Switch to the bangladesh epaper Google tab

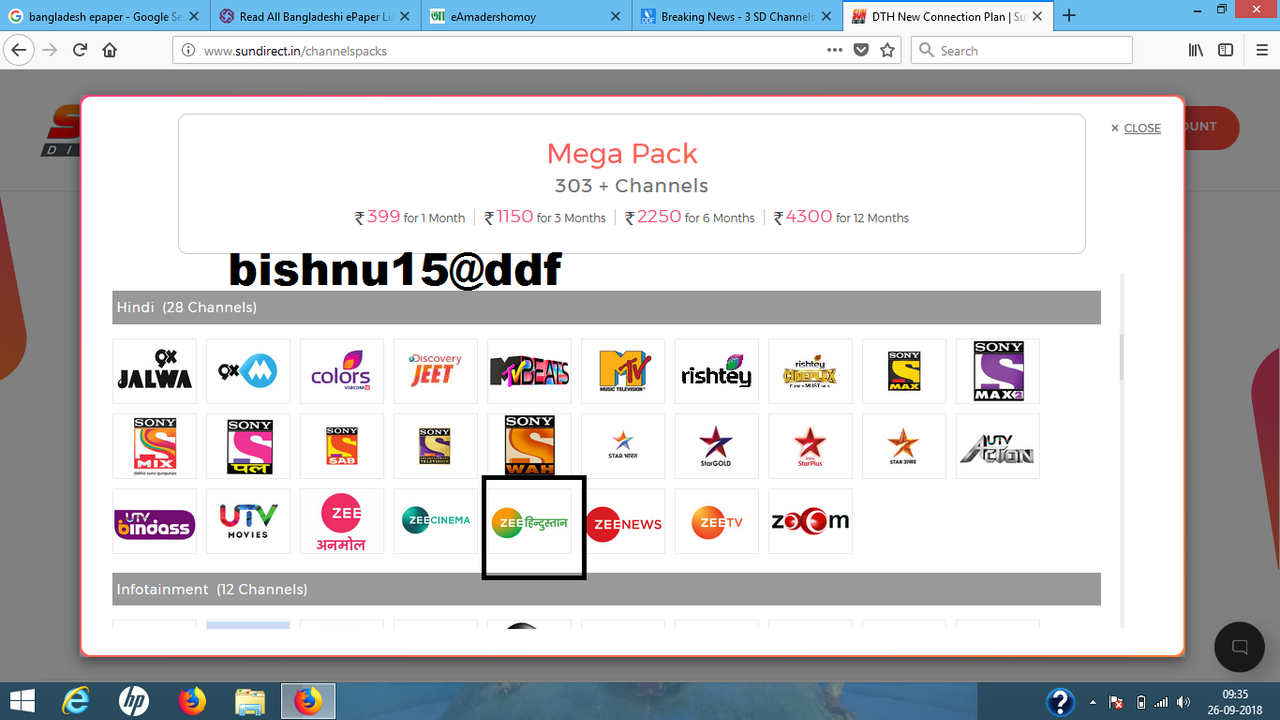pyautogui.click(x=103, y=16)
